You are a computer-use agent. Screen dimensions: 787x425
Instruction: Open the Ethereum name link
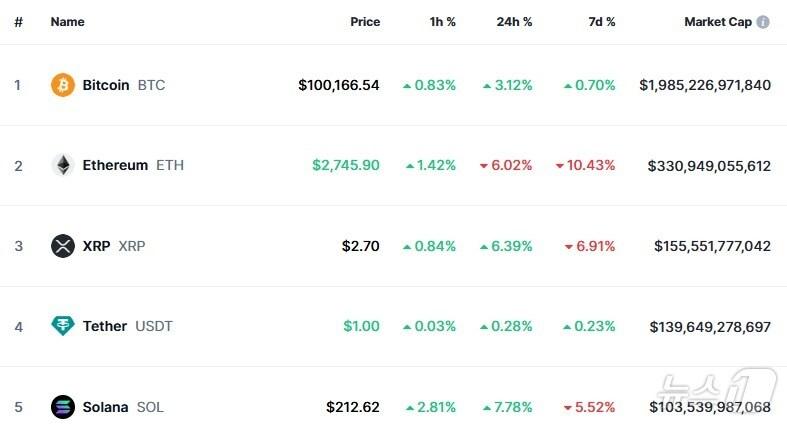(x=115, y=165)
